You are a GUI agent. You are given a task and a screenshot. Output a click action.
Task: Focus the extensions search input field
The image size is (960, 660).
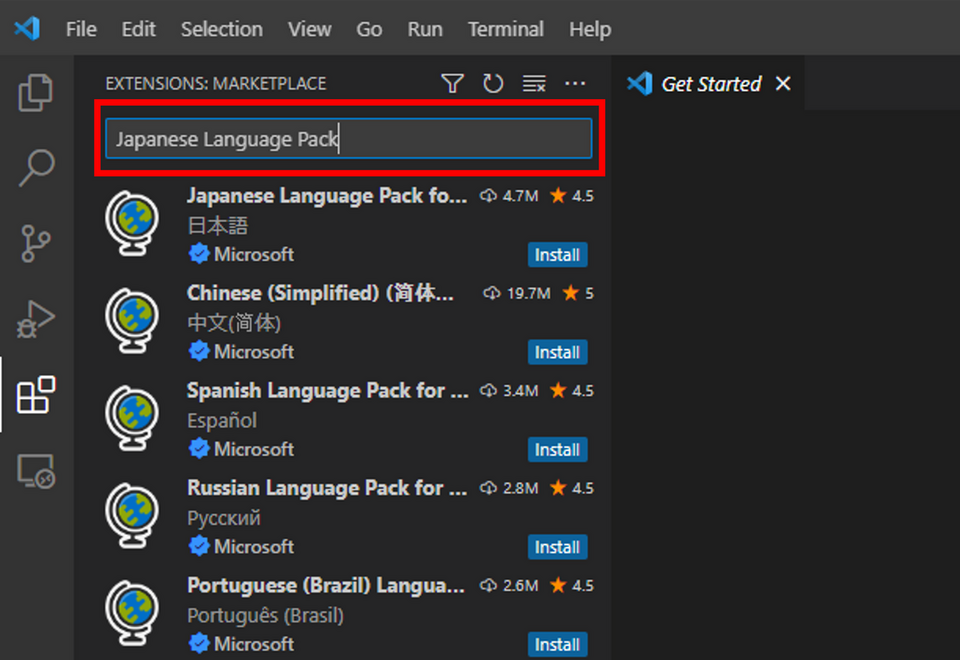349,139
